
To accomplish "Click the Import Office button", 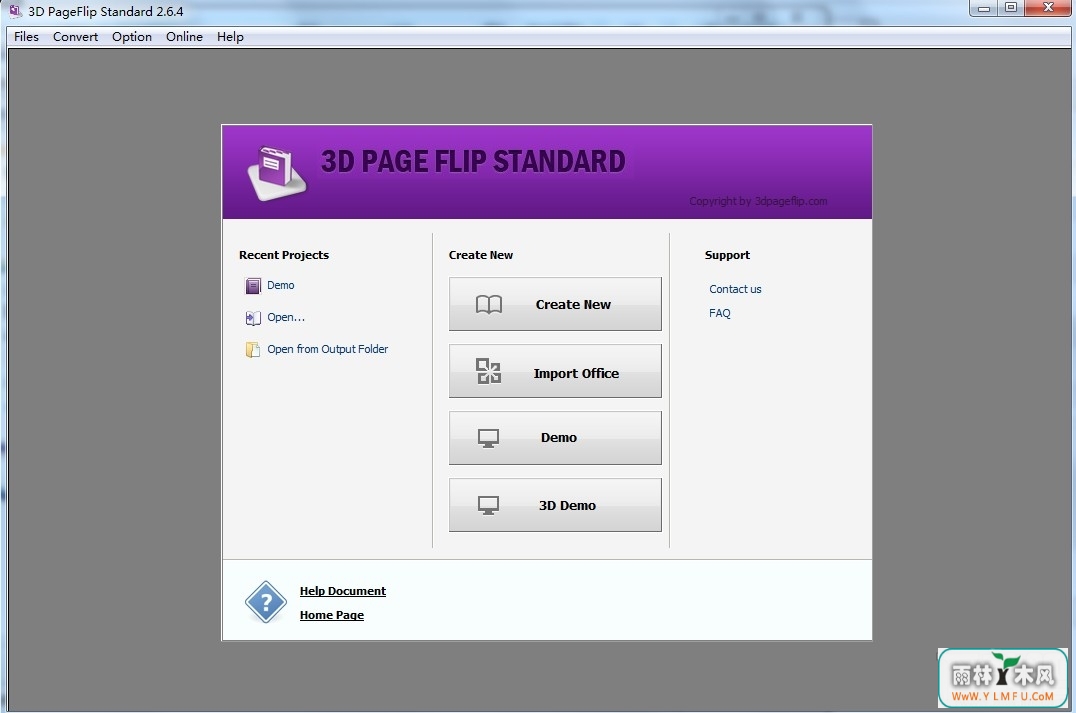I will pyautogui.click(x=555, y=371).
